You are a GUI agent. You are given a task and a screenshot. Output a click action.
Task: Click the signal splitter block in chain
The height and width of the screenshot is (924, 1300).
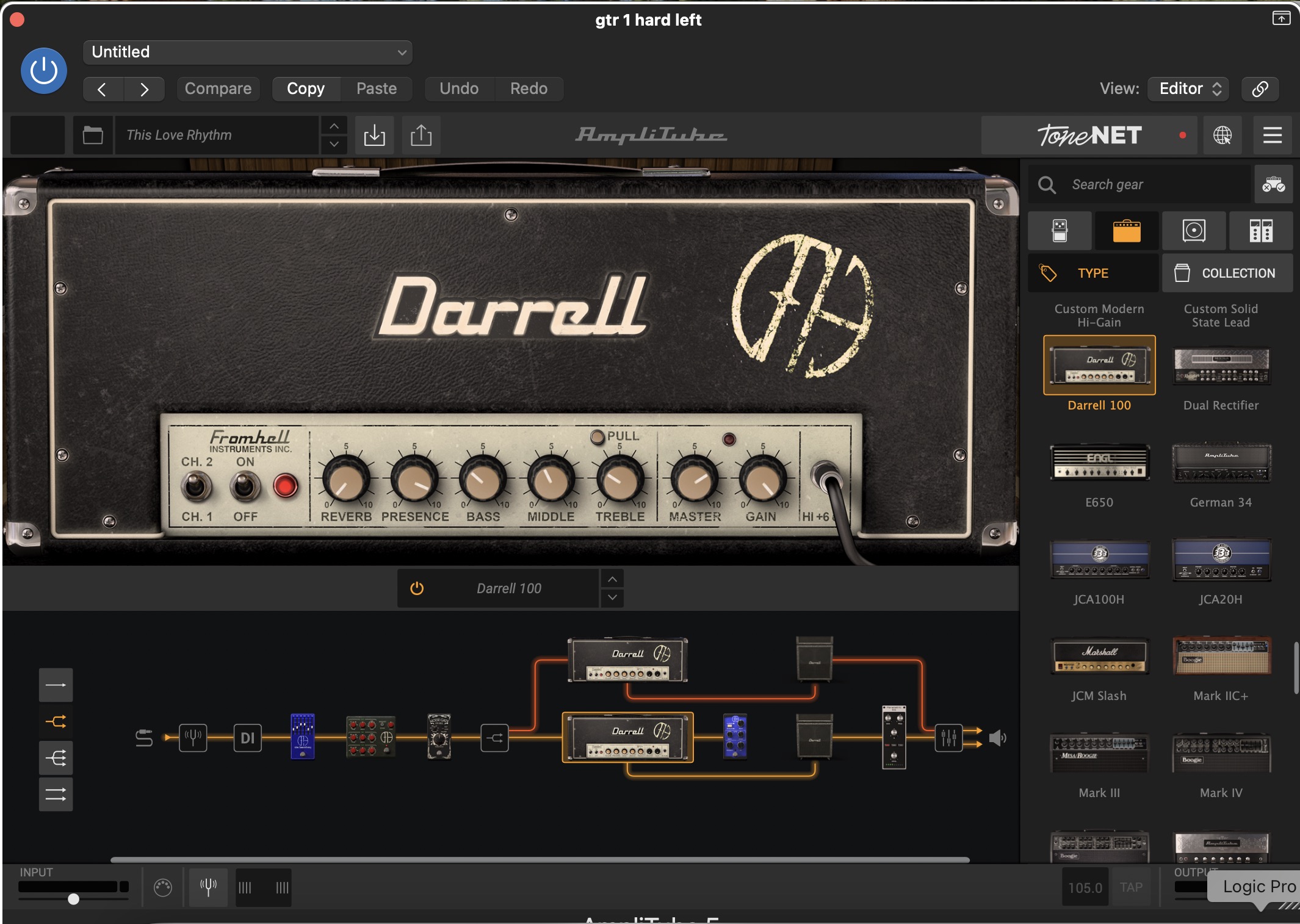494,738
